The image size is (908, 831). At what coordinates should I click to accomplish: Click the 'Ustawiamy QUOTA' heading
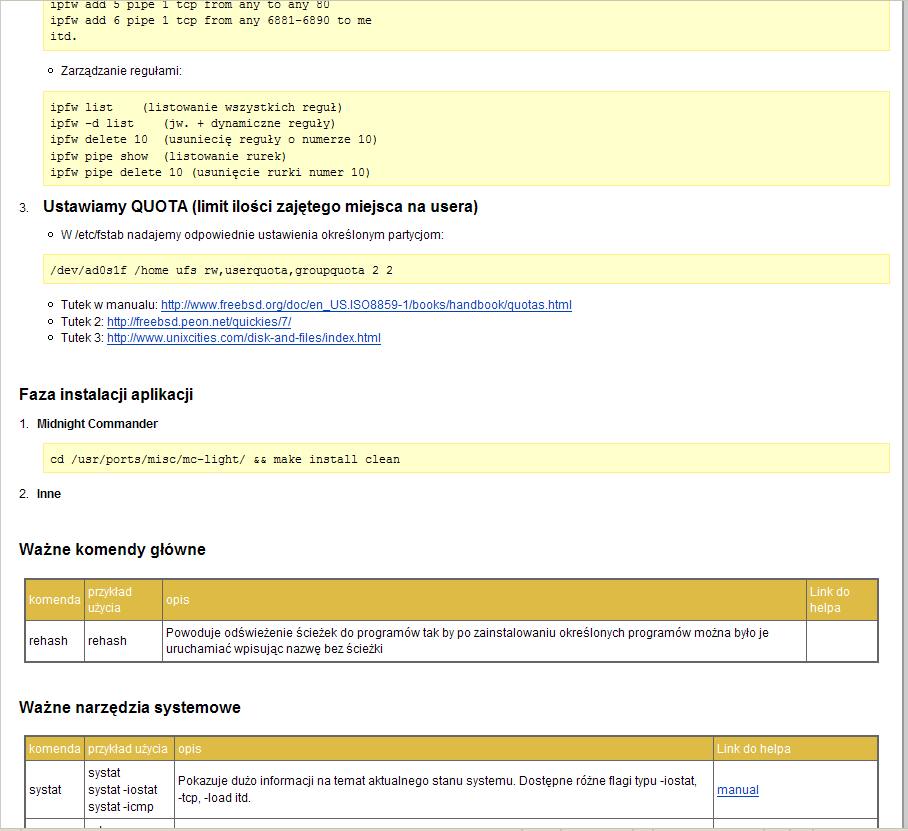[x=260, y=207]
